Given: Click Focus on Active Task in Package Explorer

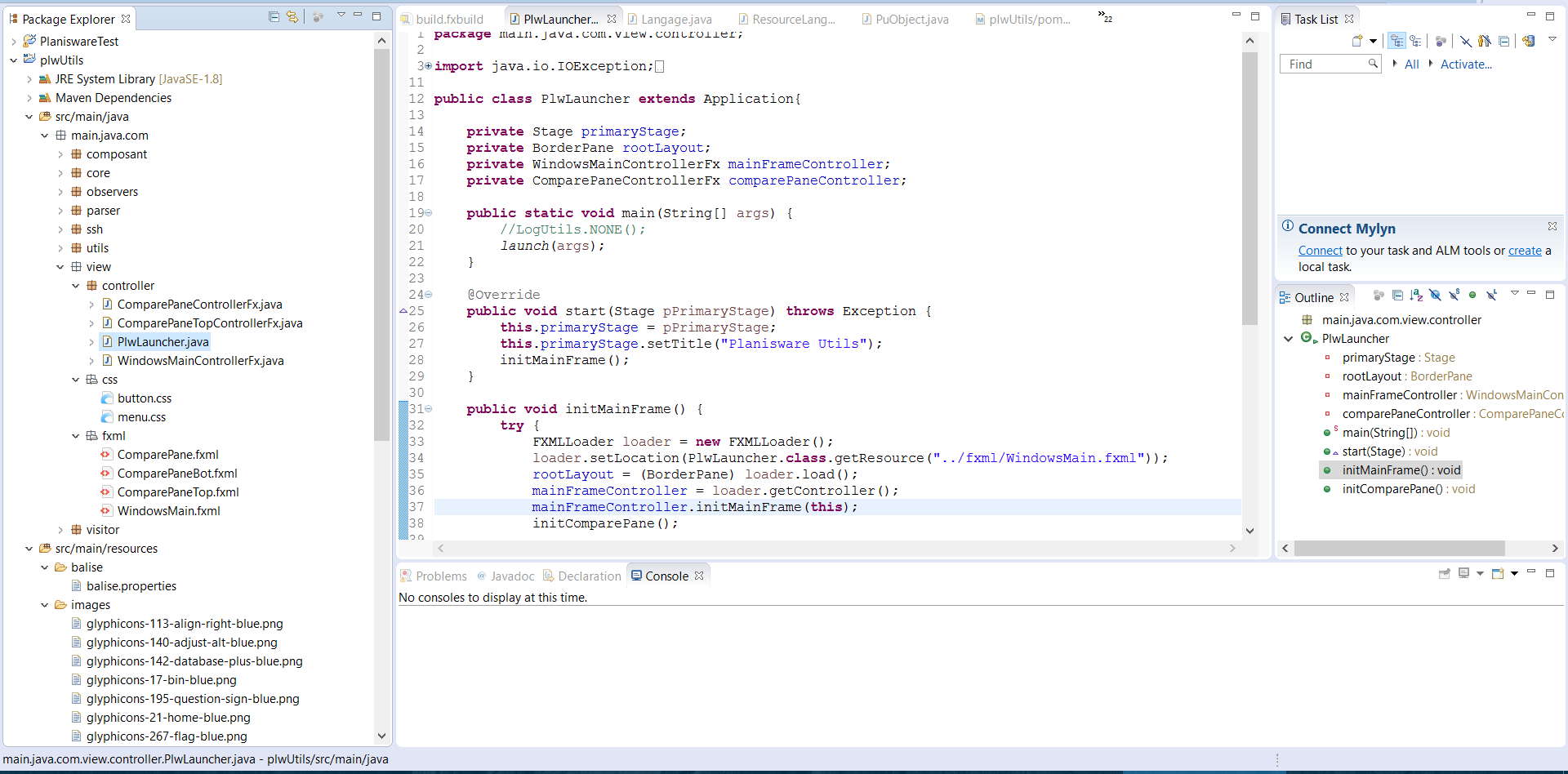Looking at the screenshot, I should tap(318, 17).
